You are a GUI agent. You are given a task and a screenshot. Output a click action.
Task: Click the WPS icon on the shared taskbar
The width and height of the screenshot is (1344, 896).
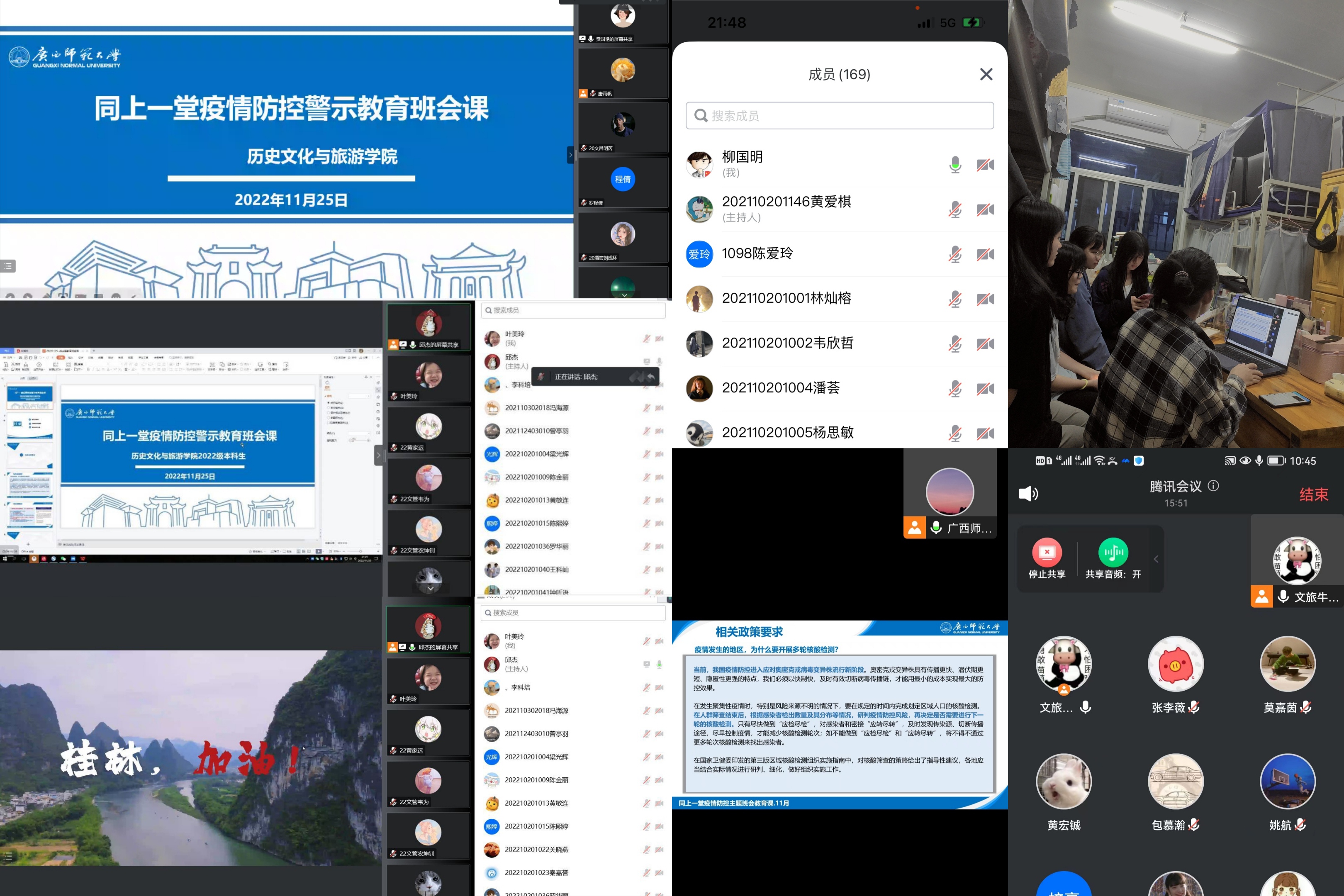pos(82,558)
